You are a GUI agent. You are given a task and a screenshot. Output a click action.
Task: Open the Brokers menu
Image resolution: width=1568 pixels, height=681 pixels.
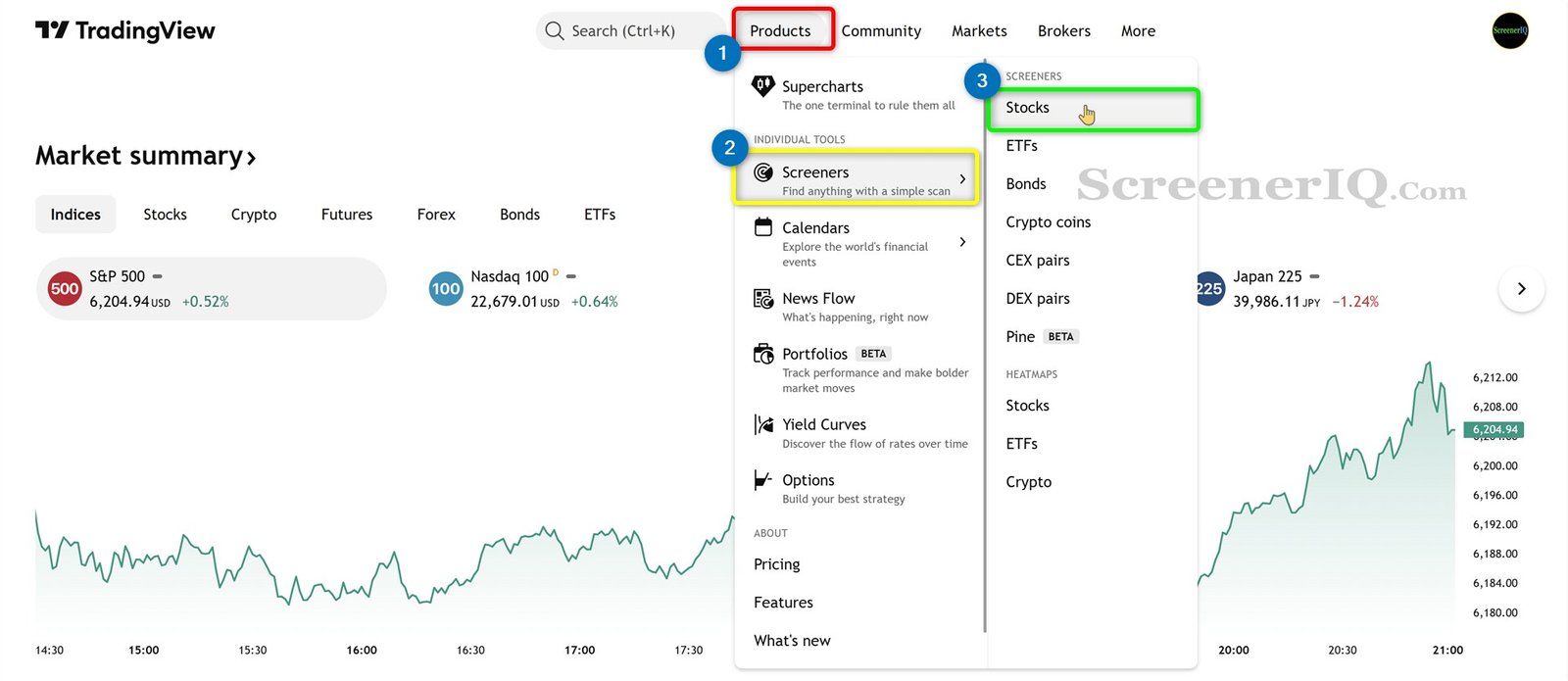click(1064, 30)
